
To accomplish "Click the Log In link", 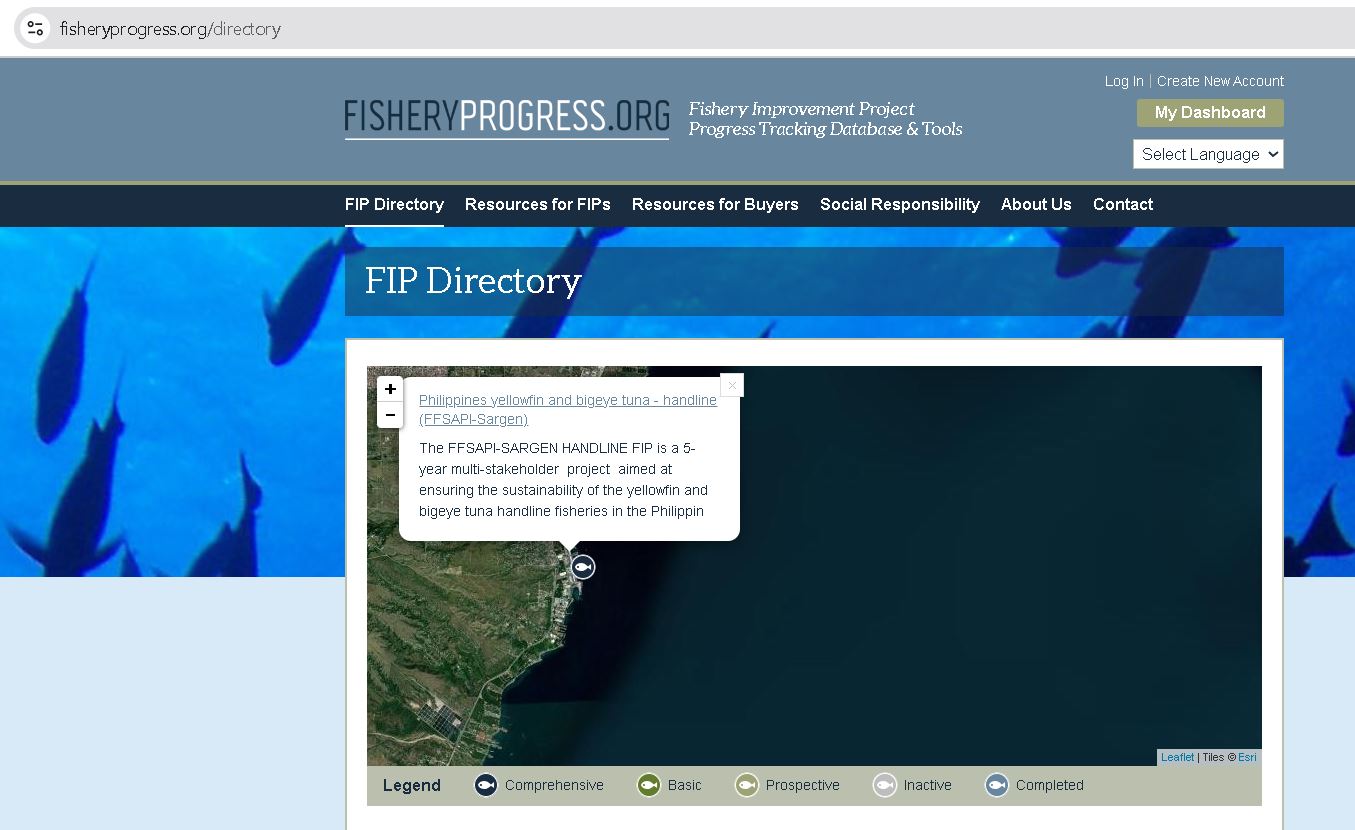I will 1123,81.
